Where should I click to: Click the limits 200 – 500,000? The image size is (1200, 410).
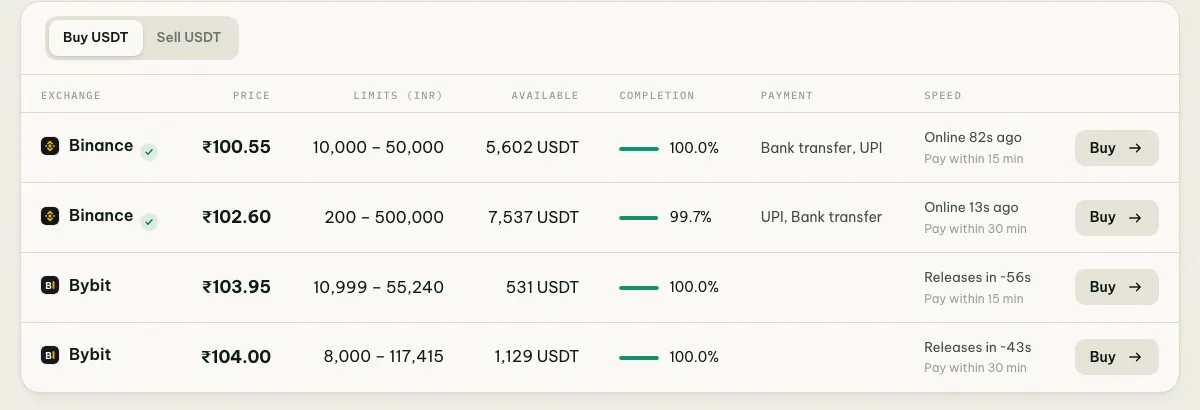pyautogui.click(x=384, y=217)
